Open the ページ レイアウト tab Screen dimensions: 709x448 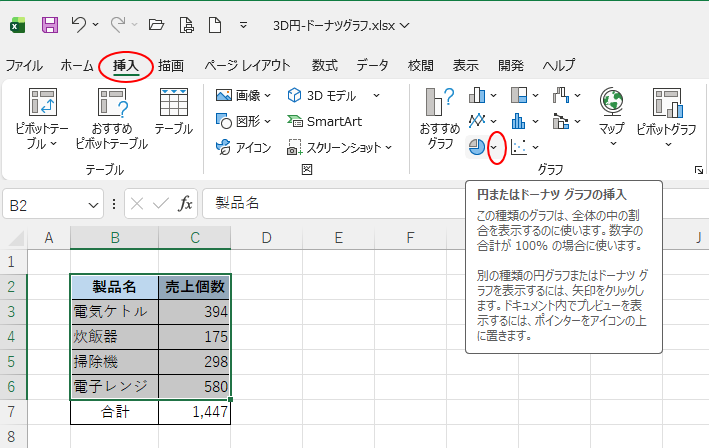click(247, 66)
